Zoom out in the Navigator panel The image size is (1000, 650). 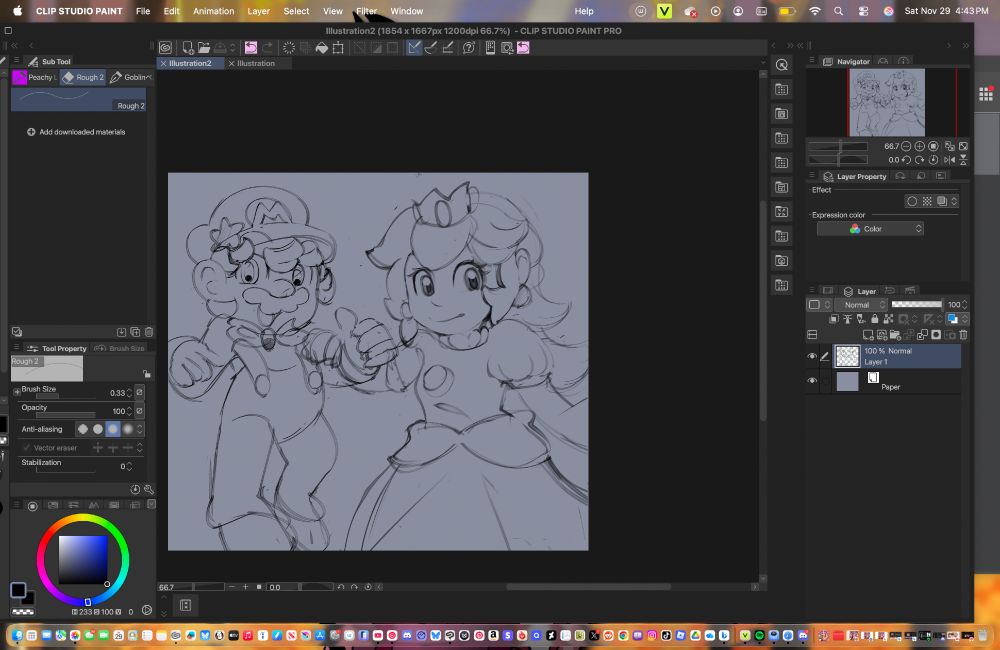point(906,146)
